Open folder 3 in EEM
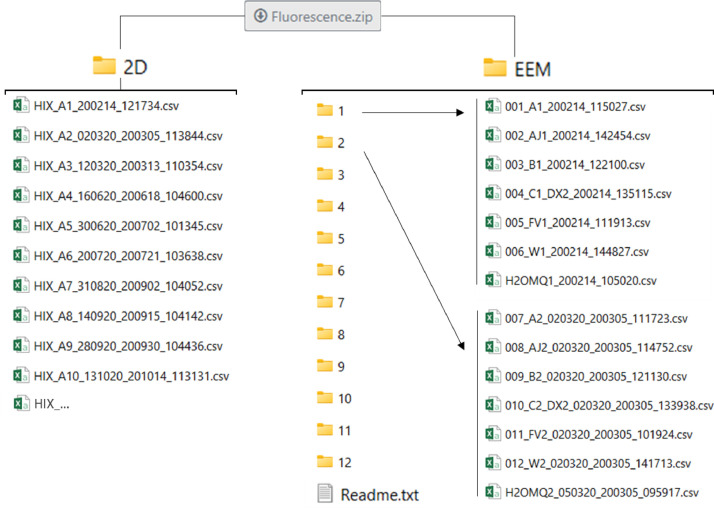This screenshot has width=714, height=508. [331, 174]
